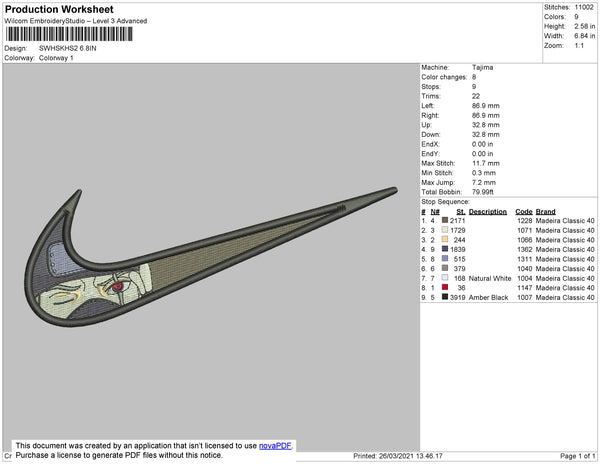This screenshot has height=464, width=600.
Task: Click the Trims value 22
Action: 476,96
